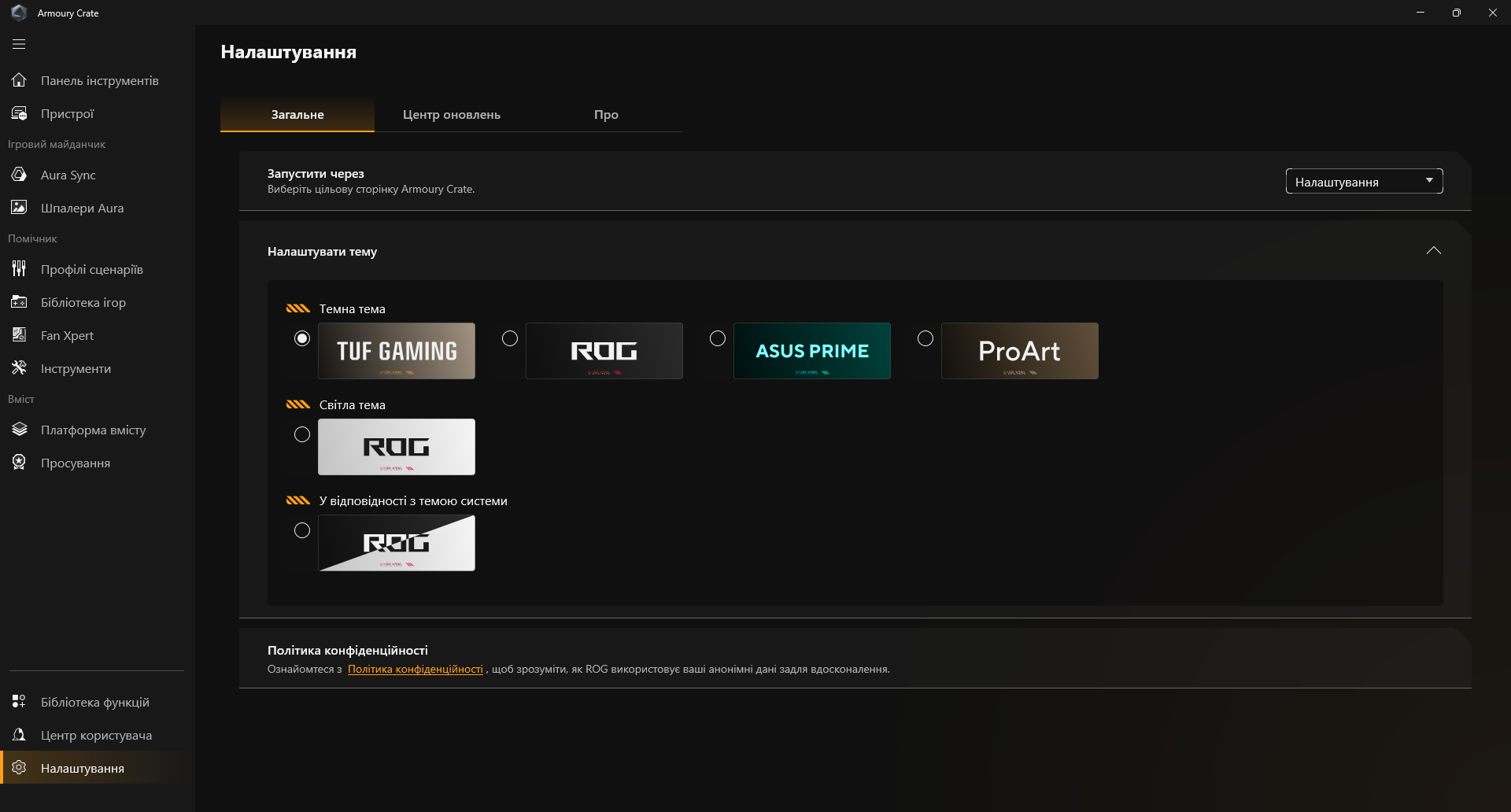Screen dimensions: 1511x812
Task: Switch to the Про tab
Action: tap(606, 115)
